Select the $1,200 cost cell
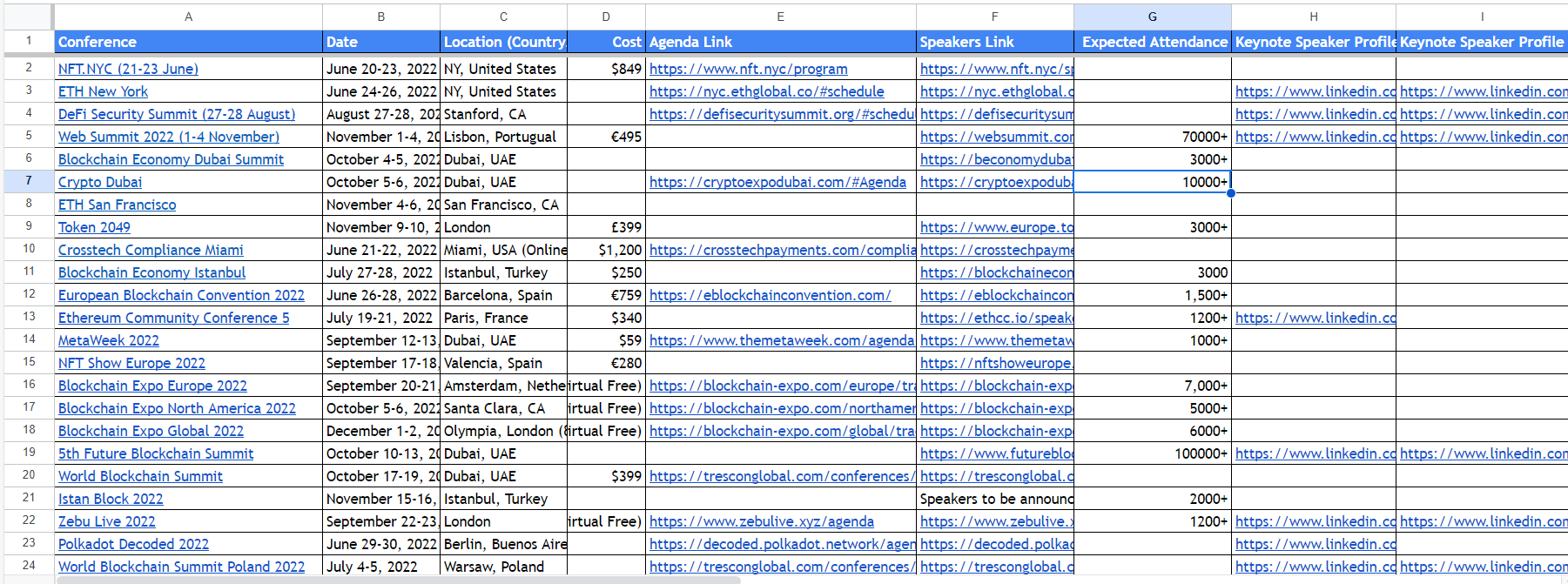Image resolution: width=1568 pixels, height=584 pixels. (606, 250)
